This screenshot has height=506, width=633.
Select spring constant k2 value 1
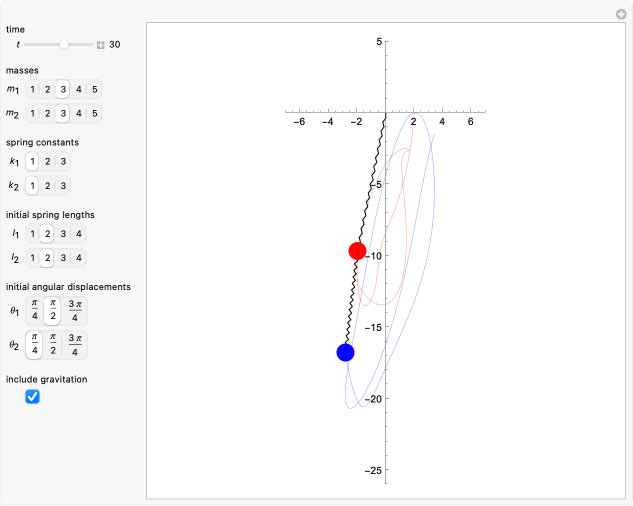(x=32, y=186)
